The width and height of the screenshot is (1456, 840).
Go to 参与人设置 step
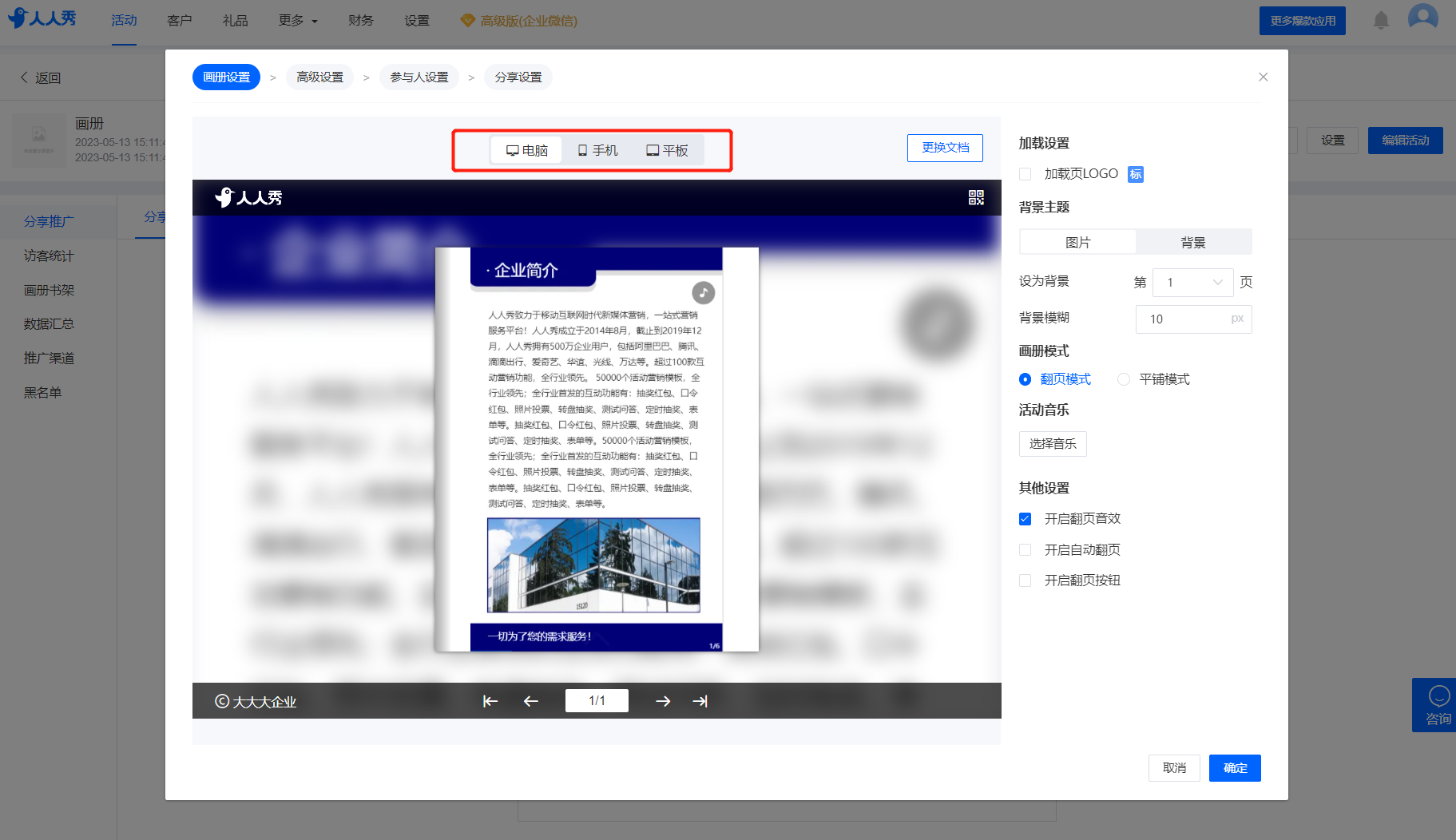tap(419, 77)
